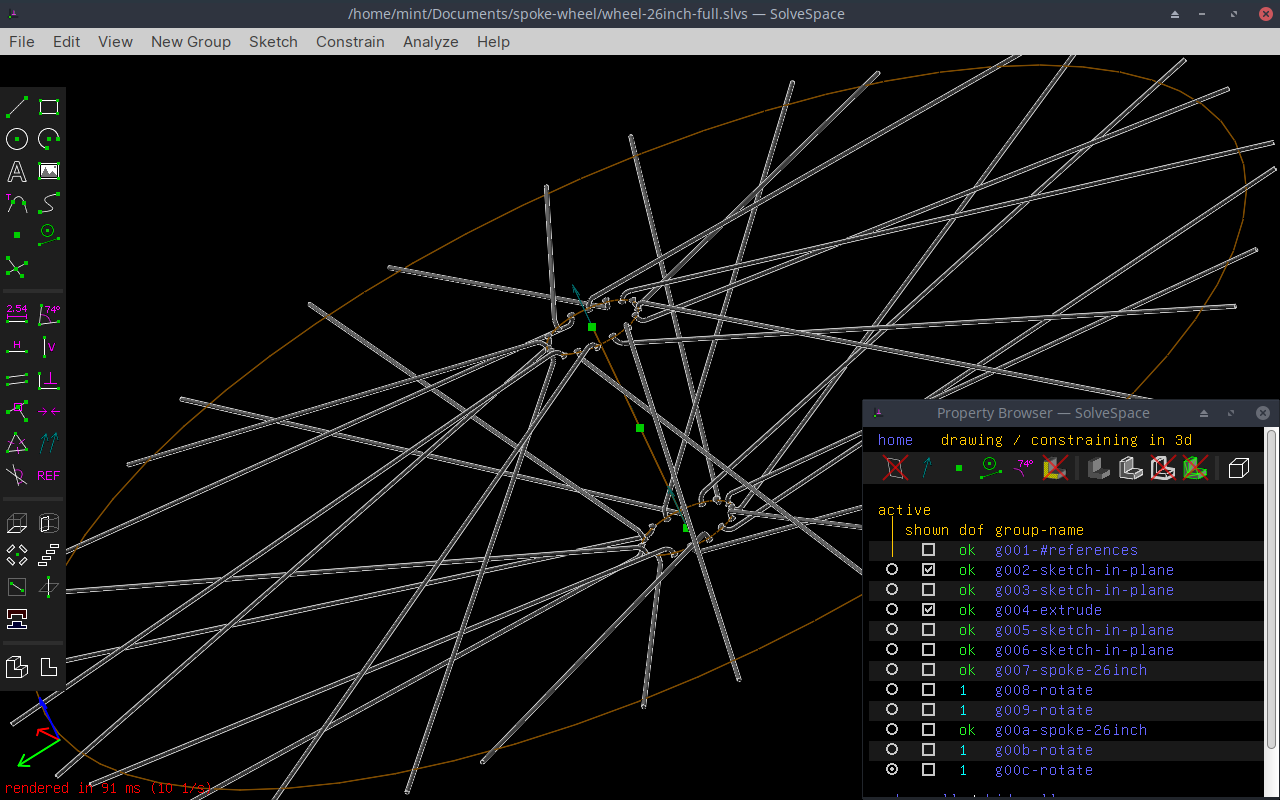Create a new lathe group

49,523
